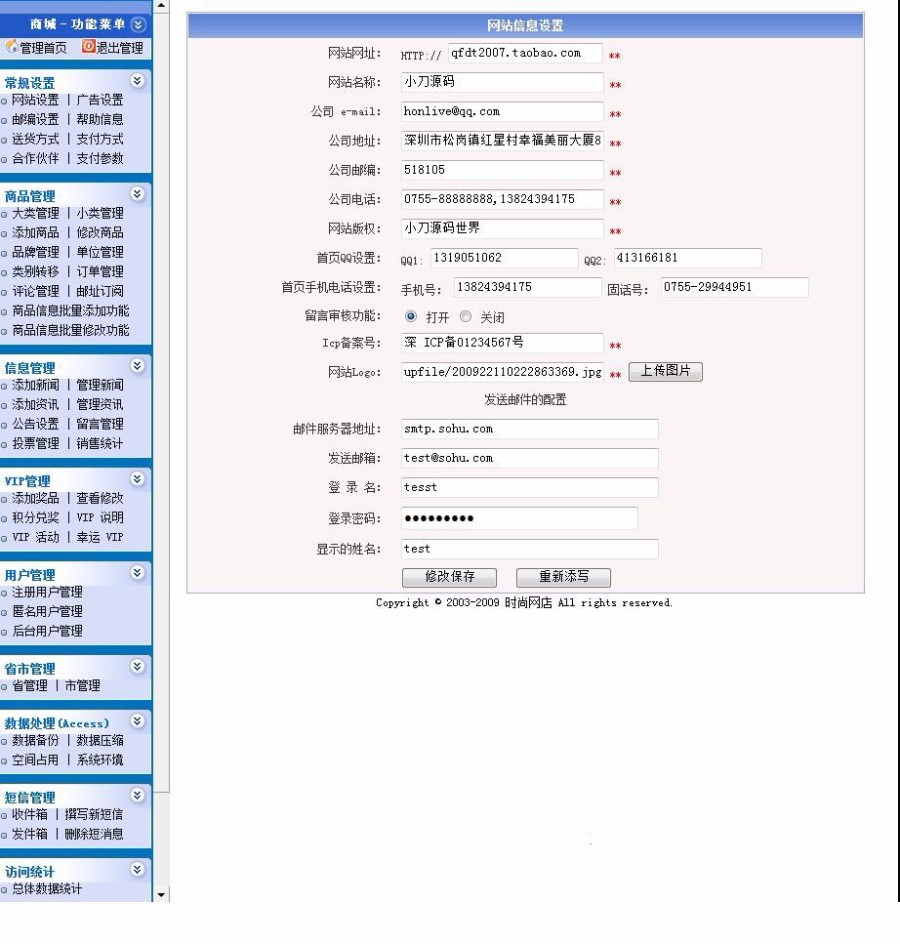Focus the 网站名称 input field

[502, 82]
